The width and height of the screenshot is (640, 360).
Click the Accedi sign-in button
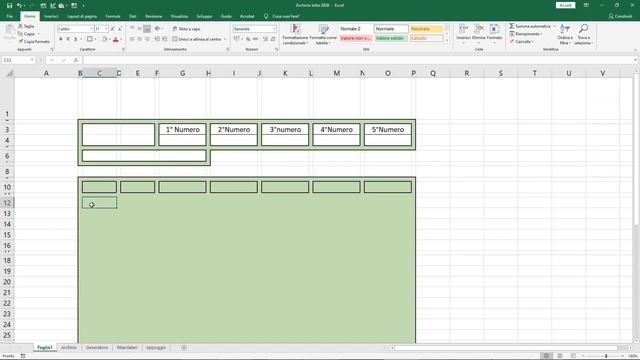coord(565,5)
